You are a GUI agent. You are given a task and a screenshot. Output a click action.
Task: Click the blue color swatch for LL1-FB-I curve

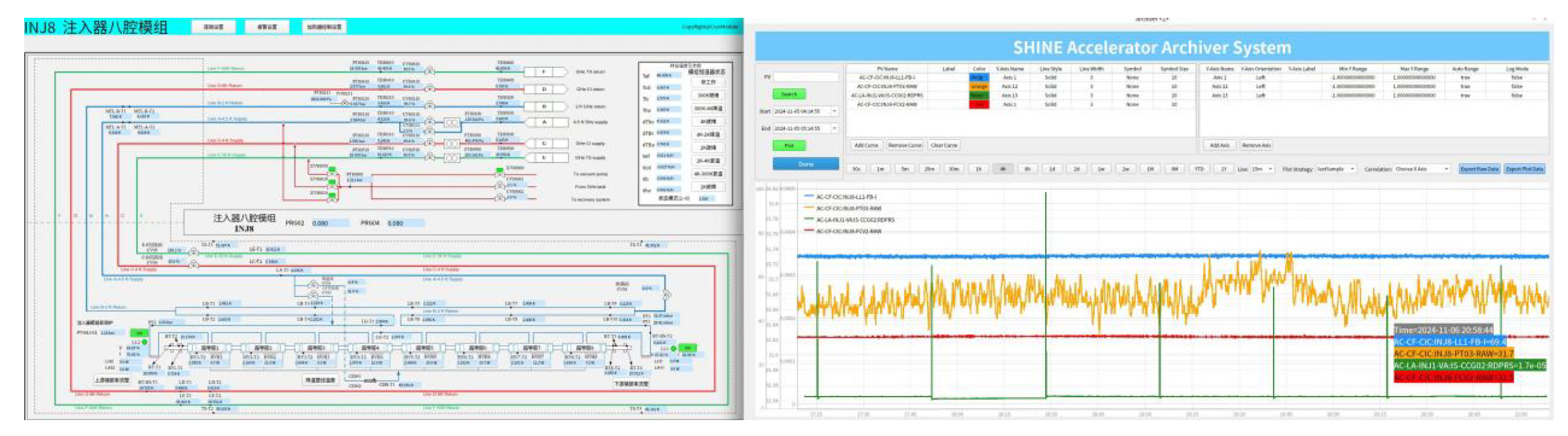(978, 77)
